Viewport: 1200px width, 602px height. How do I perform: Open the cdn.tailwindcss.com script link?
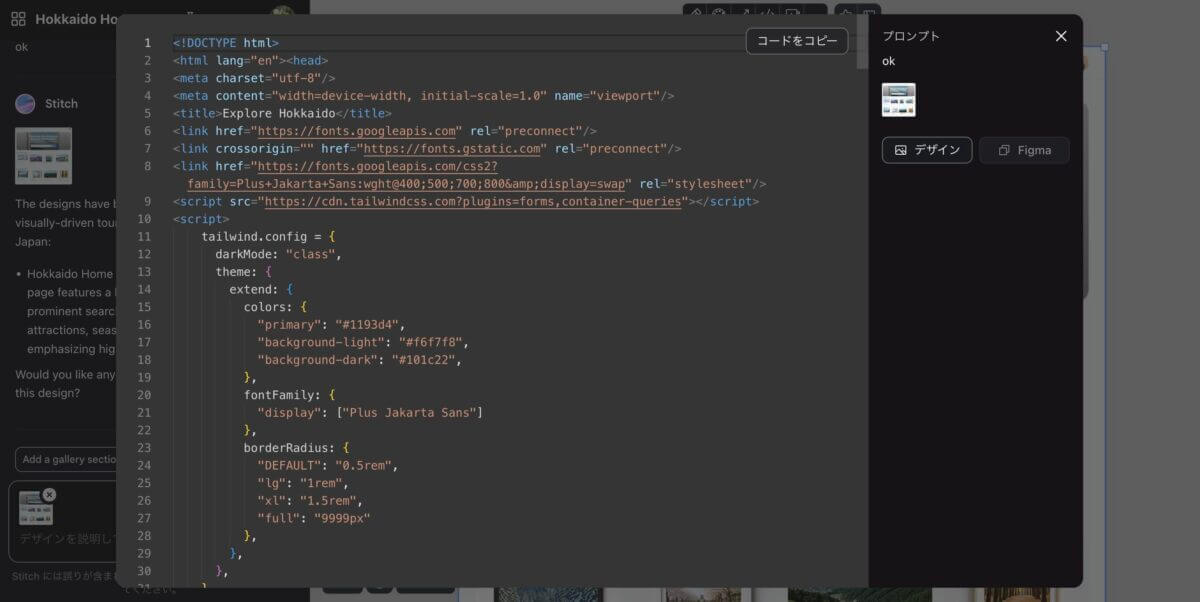point(474,201)
